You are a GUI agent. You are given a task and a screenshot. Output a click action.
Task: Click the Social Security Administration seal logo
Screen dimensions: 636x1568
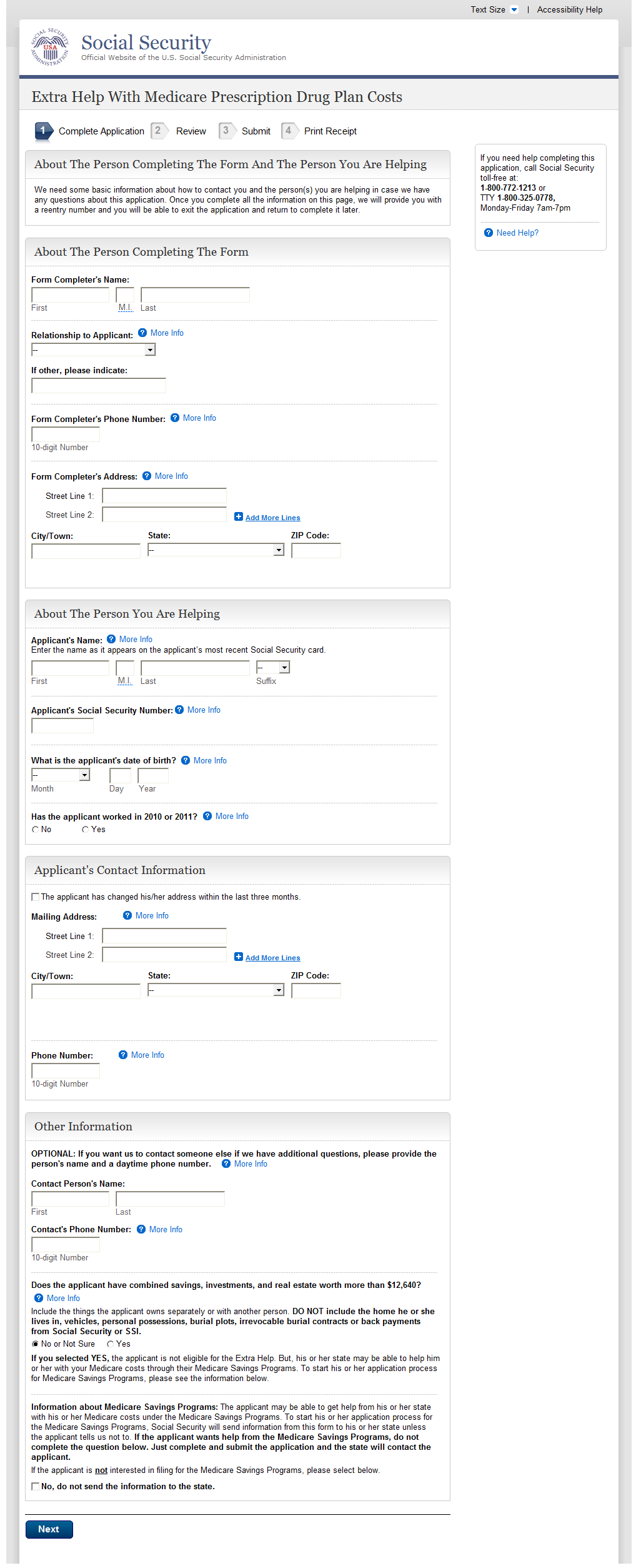(50, 48)
